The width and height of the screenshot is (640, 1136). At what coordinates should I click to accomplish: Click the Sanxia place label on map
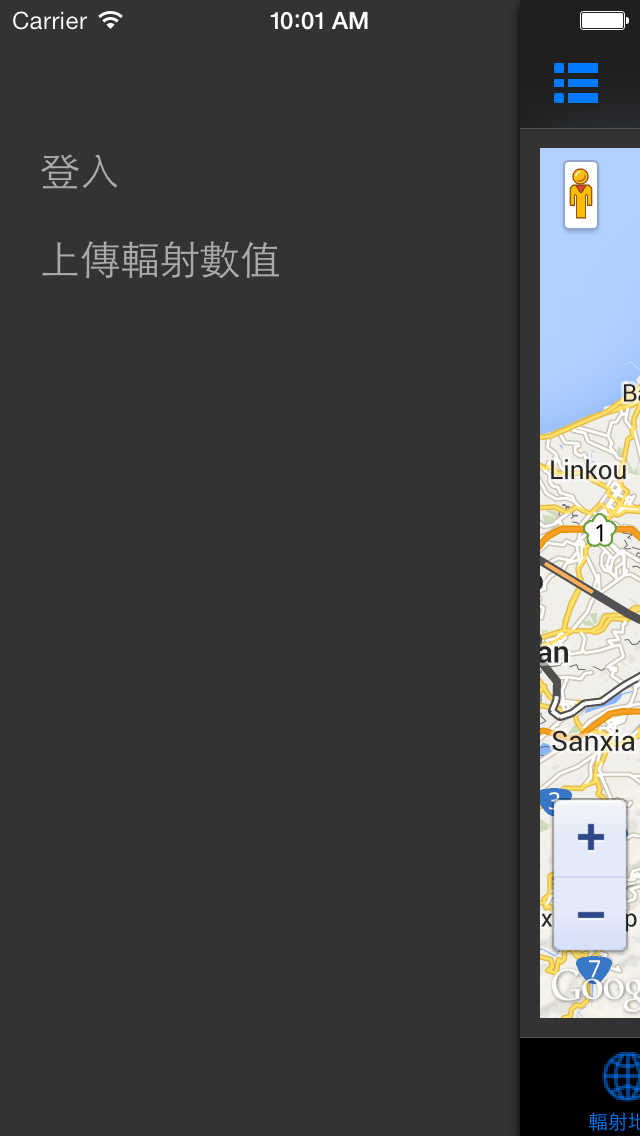pos(594,741)
